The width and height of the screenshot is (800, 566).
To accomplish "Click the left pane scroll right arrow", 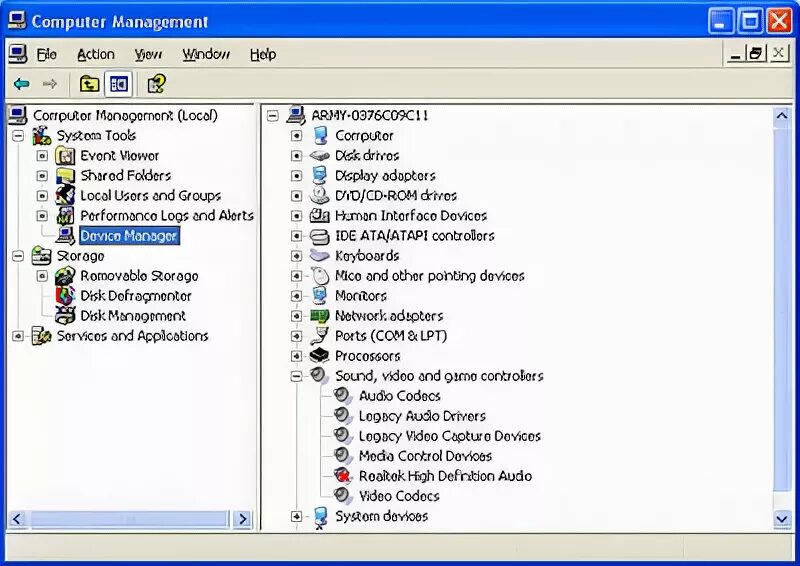I will click(243, 519).
